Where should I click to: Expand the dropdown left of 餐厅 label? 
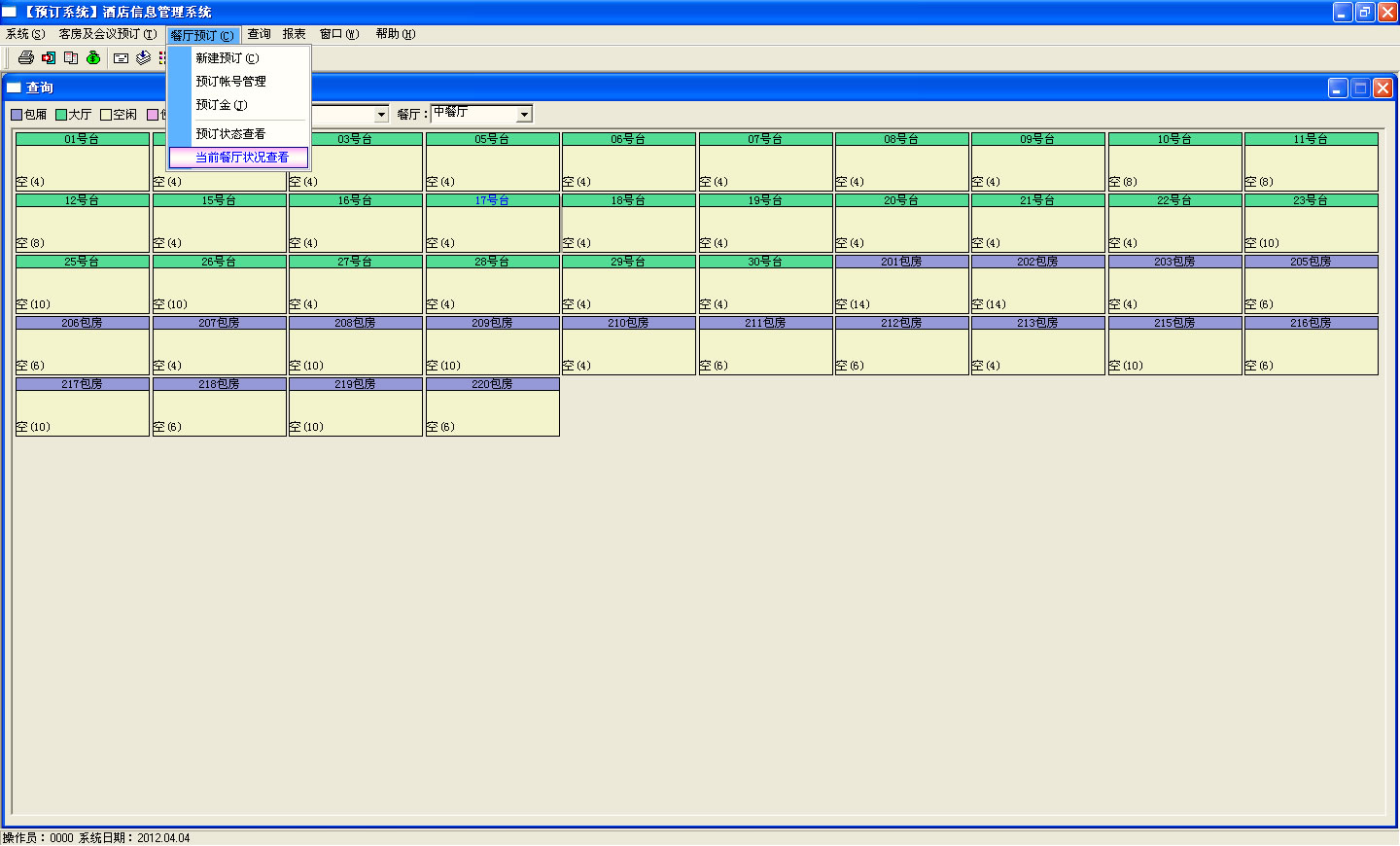381,115
